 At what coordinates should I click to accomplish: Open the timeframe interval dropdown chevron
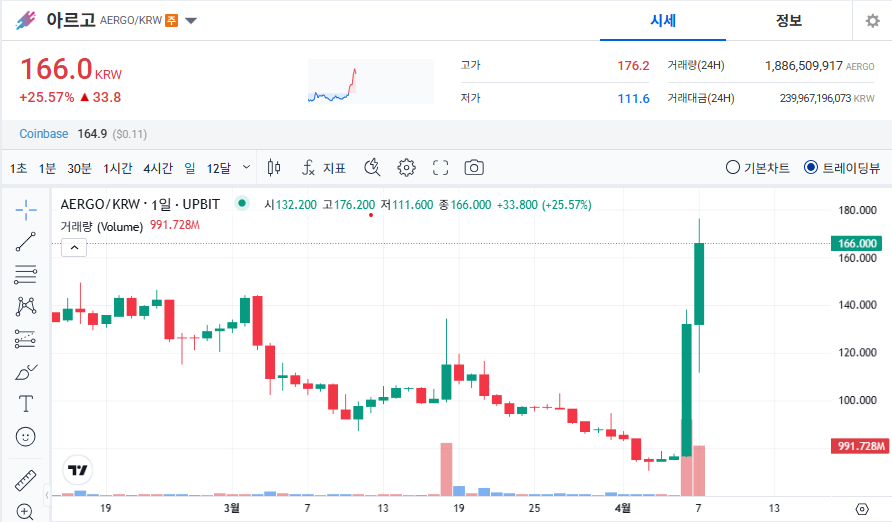click(246, 167)
